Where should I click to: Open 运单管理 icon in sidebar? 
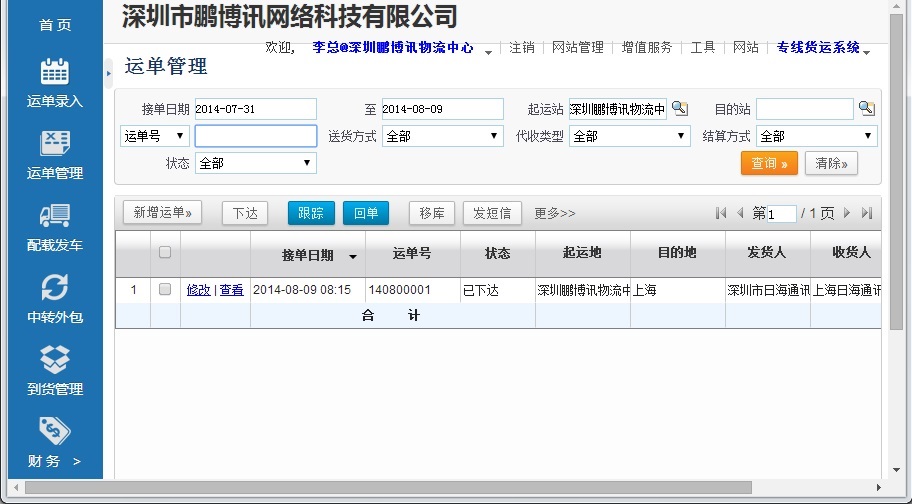coord(55,143)
